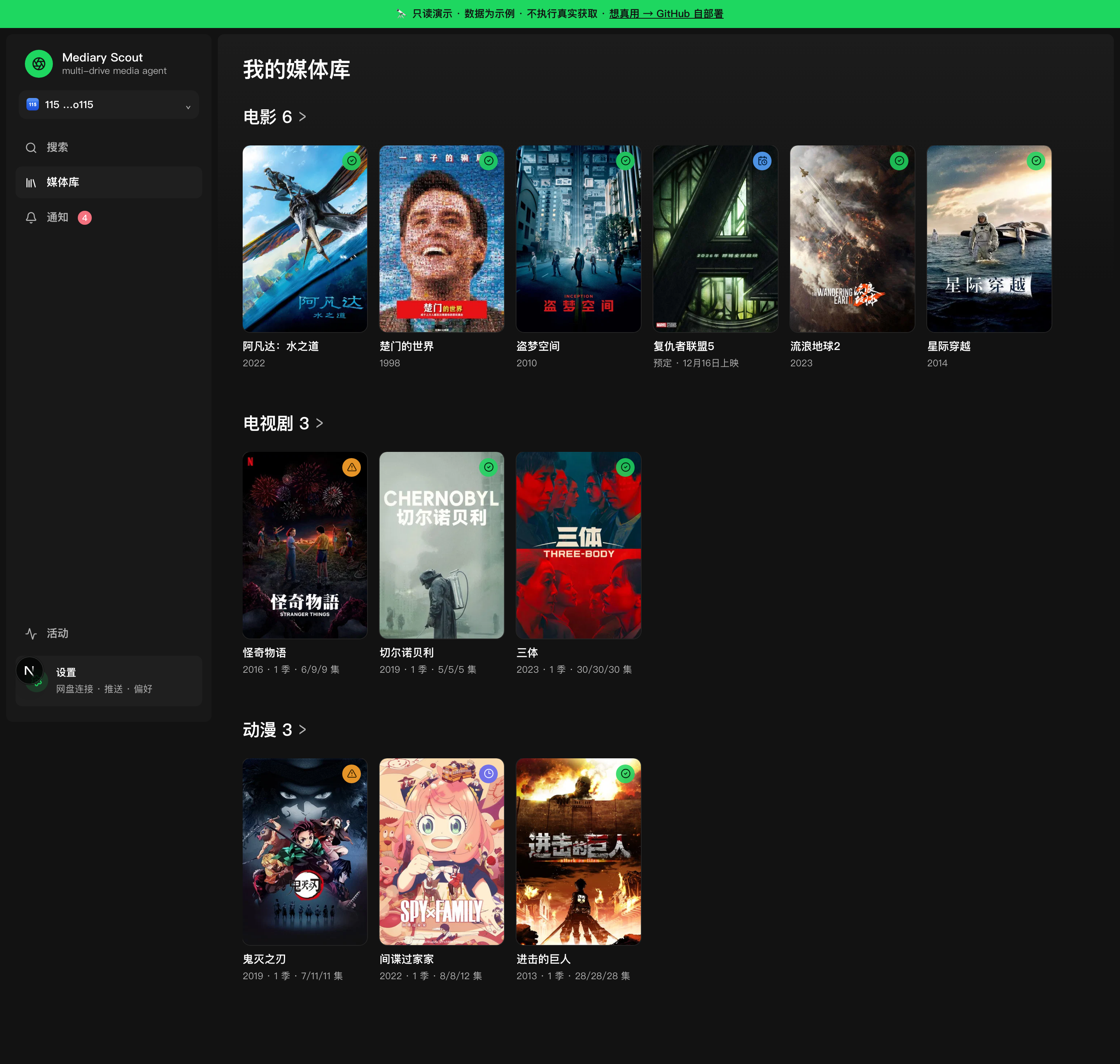Open the 搜索 page in sidebar
The height and width of the screenshot is (1064, 1120).
(109, 147)
